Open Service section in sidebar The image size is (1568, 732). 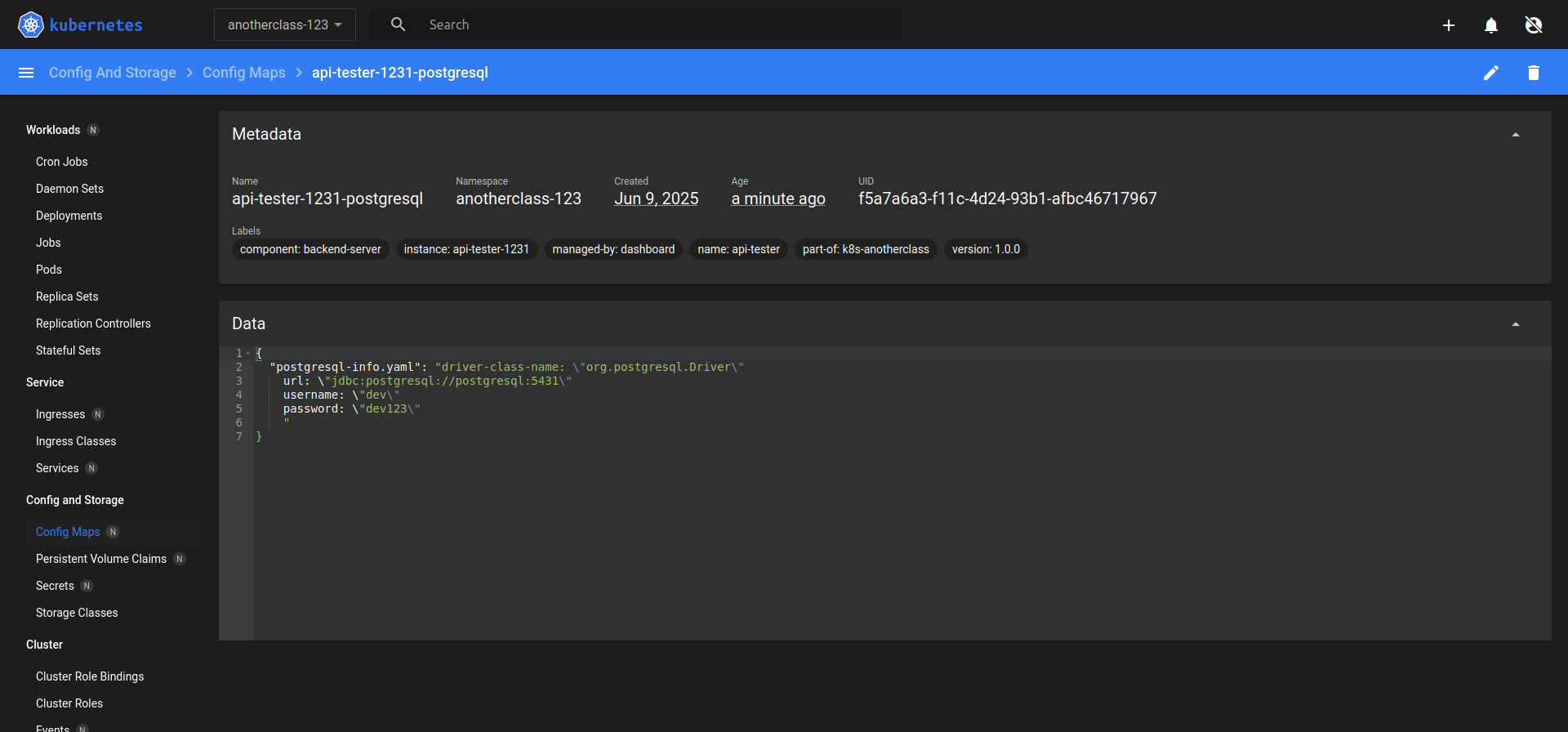coord(45,382)
